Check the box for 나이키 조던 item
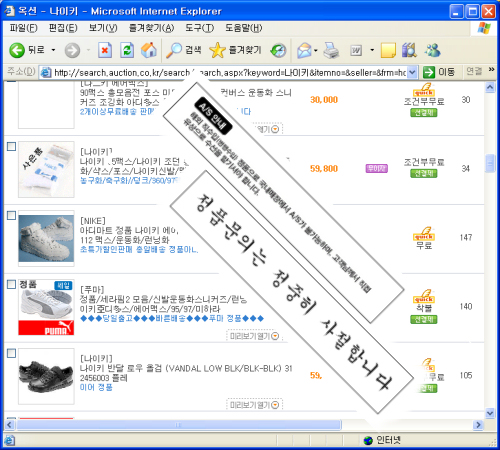 (11, 146)
